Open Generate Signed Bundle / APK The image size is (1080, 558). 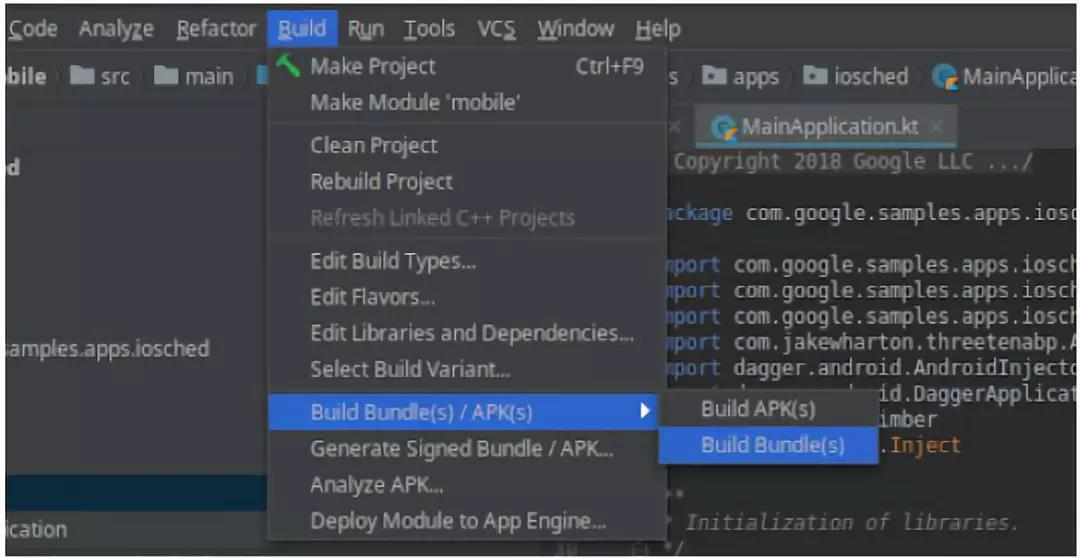click(467, 449)
